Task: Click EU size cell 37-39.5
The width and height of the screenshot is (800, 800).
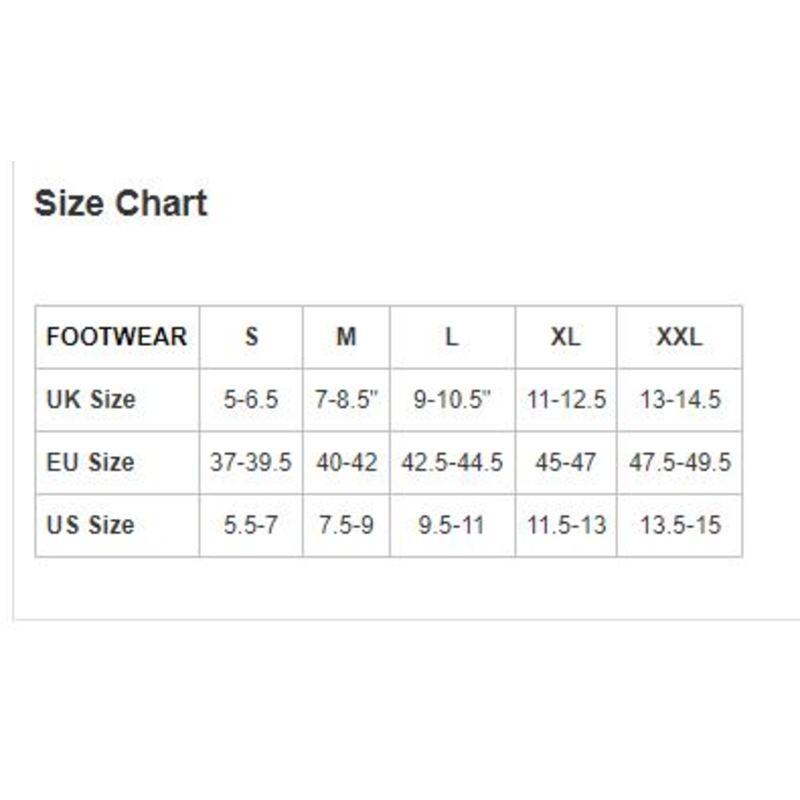Action: coord(251,463)
